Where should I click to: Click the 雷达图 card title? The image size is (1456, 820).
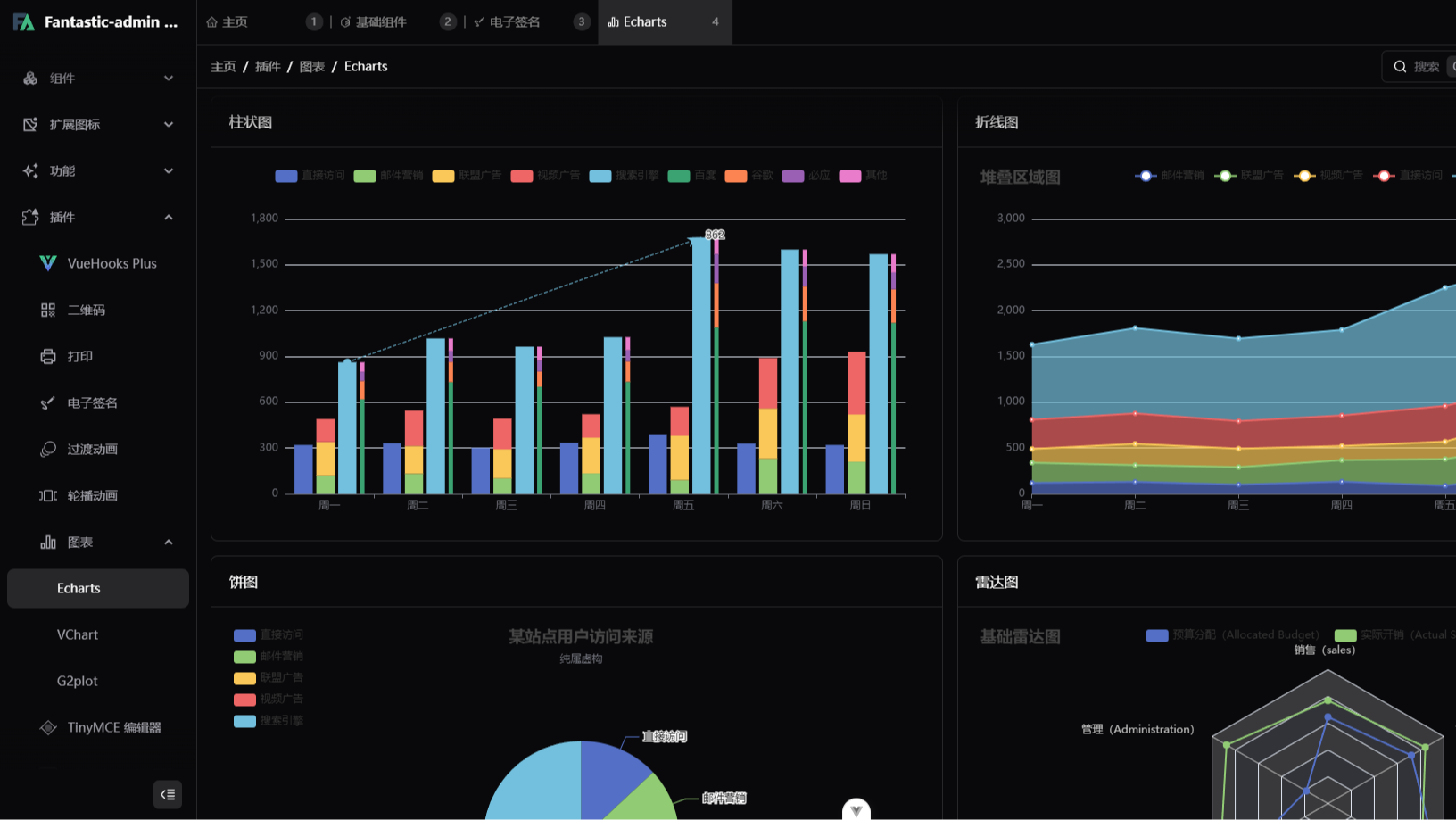click(x=997, y=582)
